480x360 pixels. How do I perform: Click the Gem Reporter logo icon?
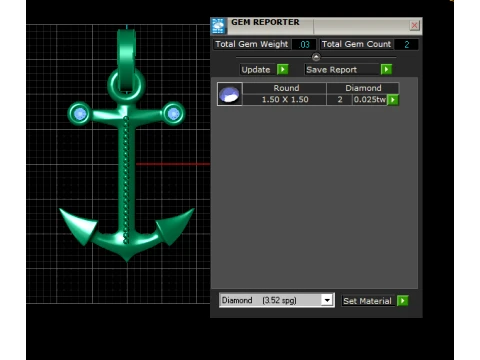pos(219,26)
